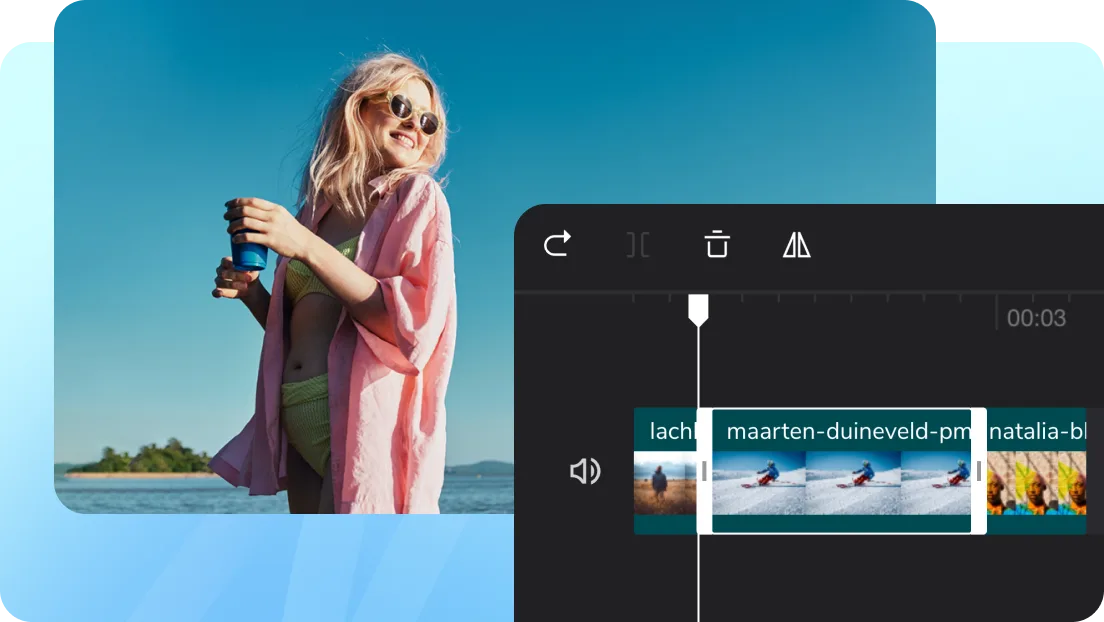Click the greyed-out split clip icon

coord(637,244)
